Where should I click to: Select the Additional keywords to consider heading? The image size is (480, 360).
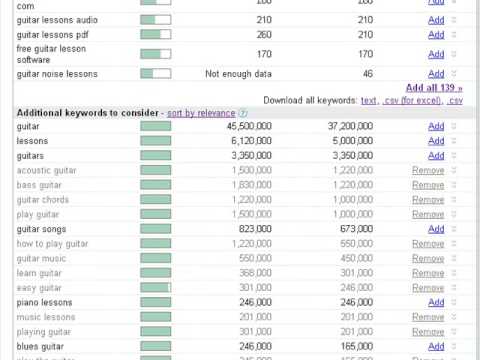click(x=88, y=113)
